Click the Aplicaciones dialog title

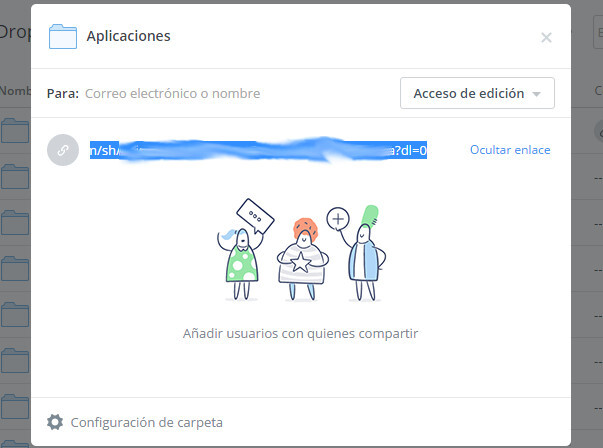coord(128,36)
